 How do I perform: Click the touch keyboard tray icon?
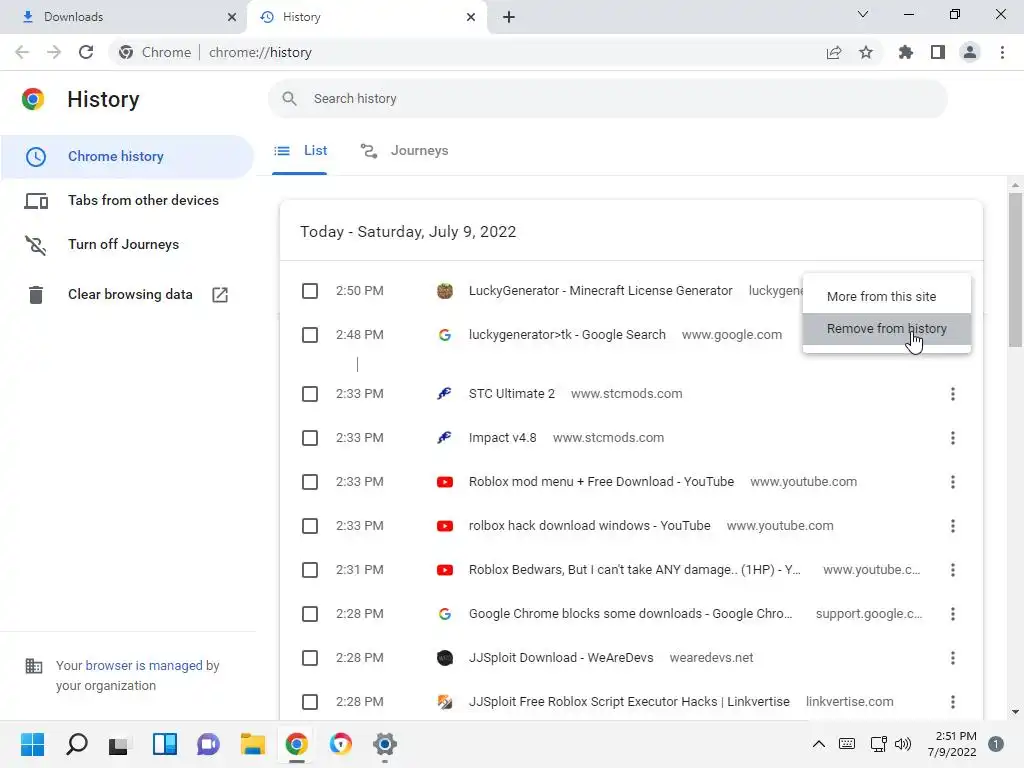pyautogui.click(x=846, y=744)
